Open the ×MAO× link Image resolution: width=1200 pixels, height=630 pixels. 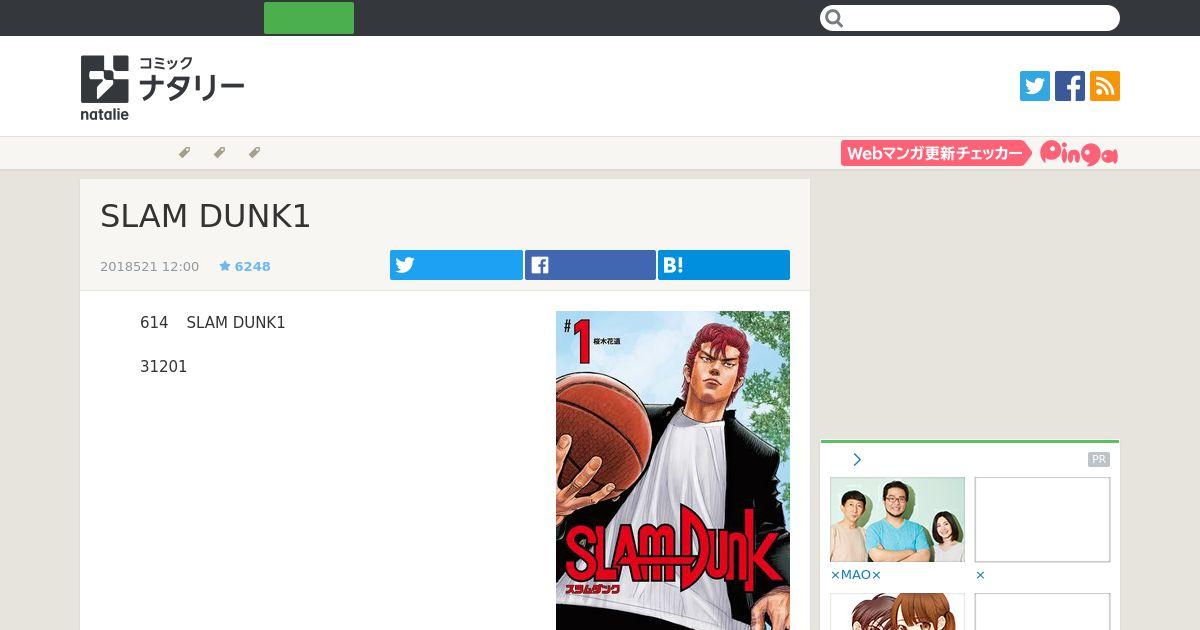[856, 575]
